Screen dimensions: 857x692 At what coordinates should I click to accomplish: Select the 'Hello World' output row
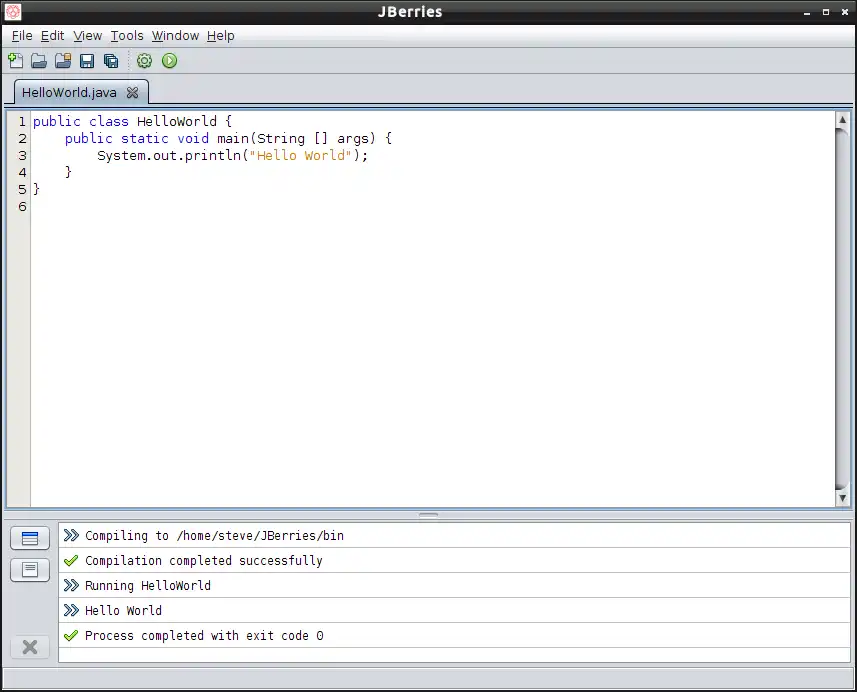(x=454, y=611)
